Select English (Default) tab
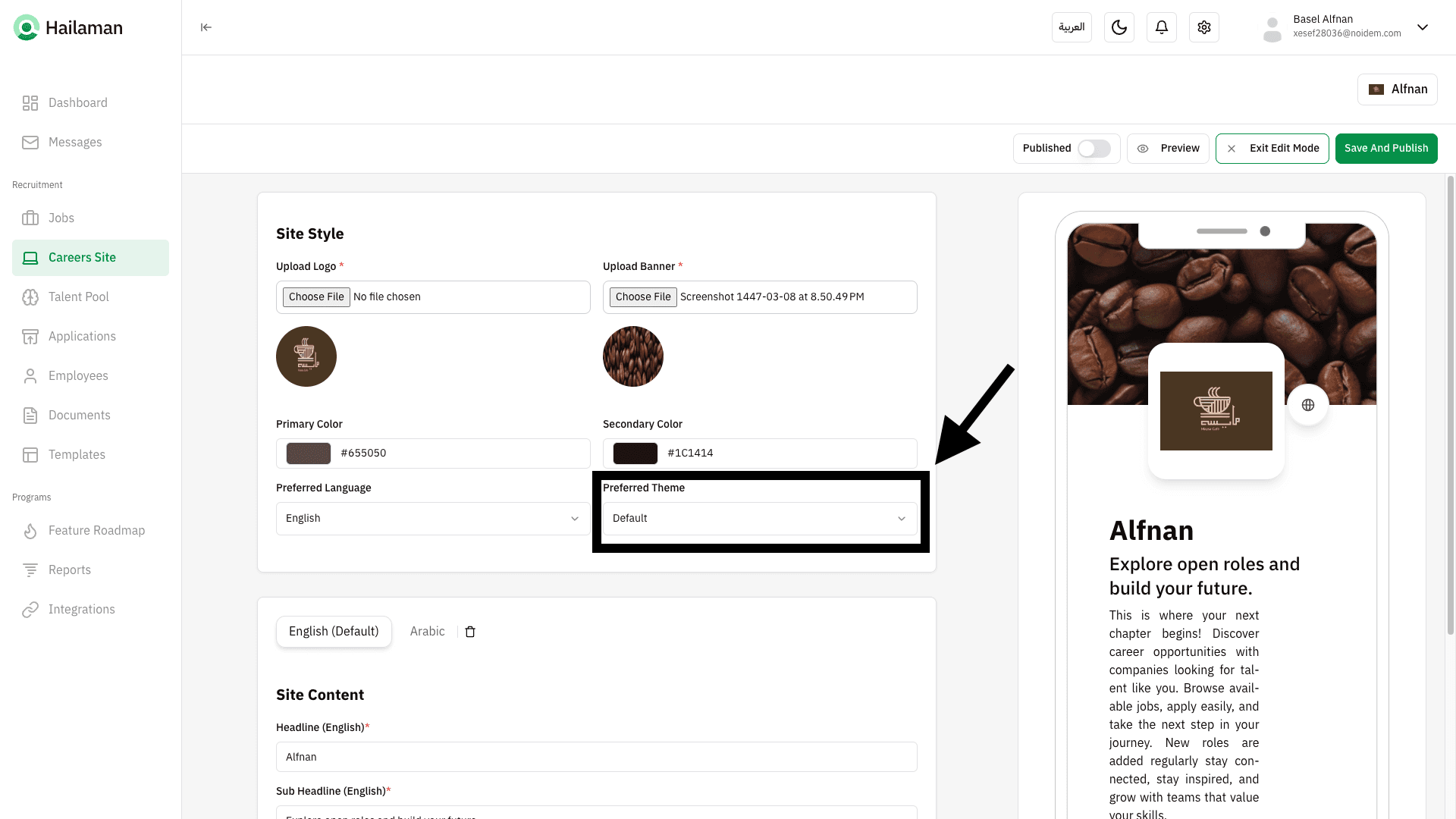1456x819 pixels. (x=334, y=632)
